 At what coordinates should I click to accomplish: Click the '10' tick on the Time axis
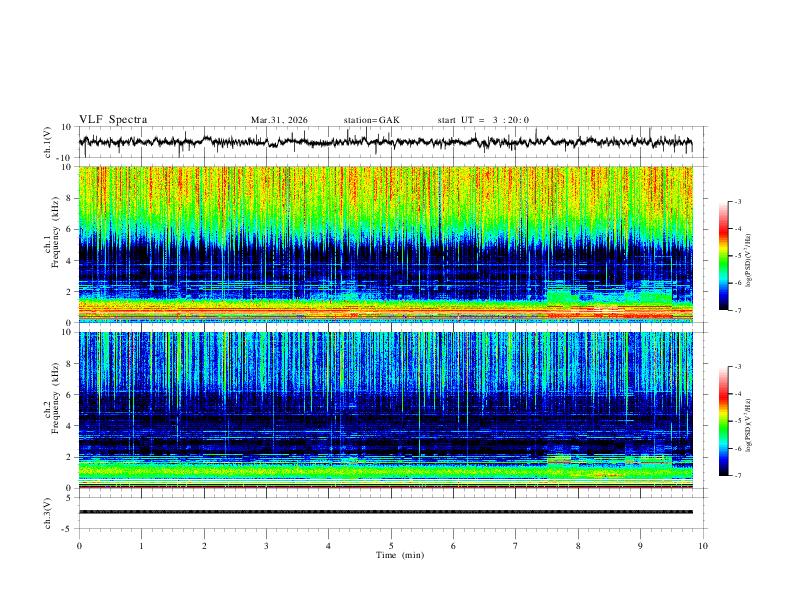(x=703, y=546)
